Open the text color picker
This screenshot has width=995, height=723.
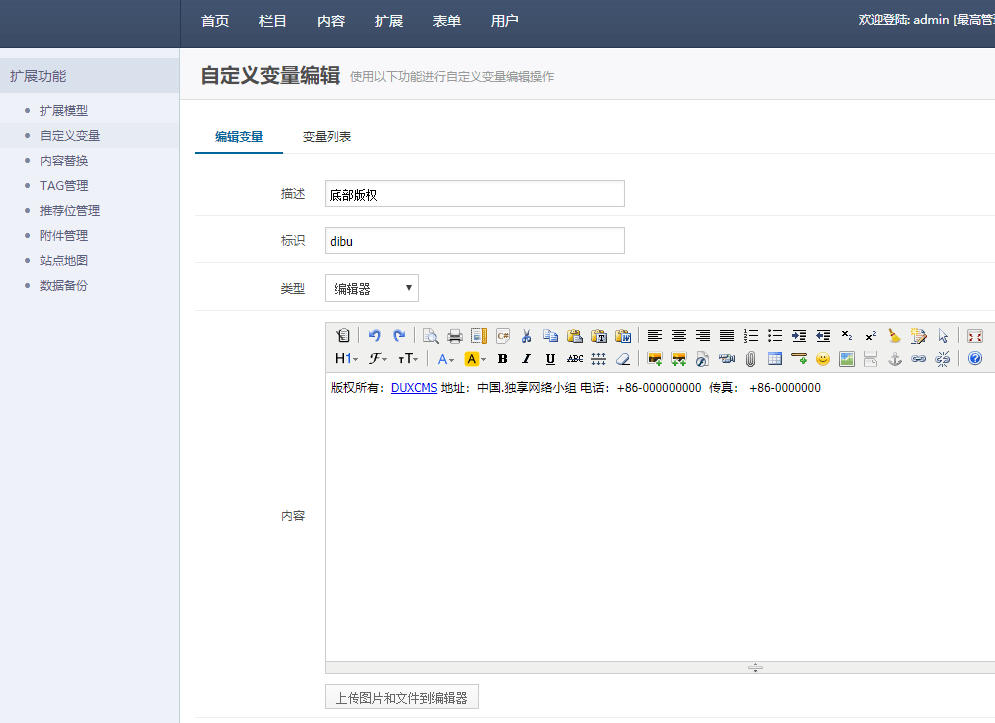445,359
